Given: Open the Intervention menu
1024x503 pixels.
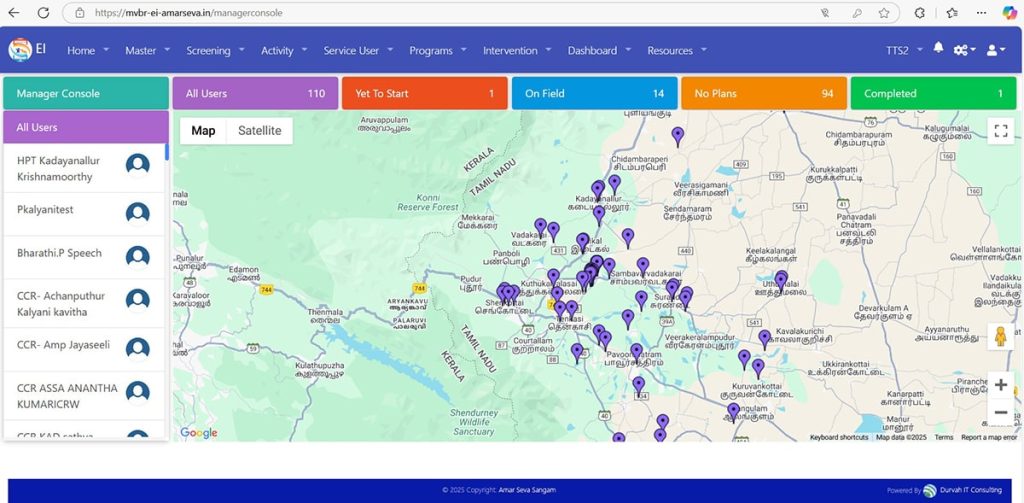Looking at the screenshot, I should (515, 51).
